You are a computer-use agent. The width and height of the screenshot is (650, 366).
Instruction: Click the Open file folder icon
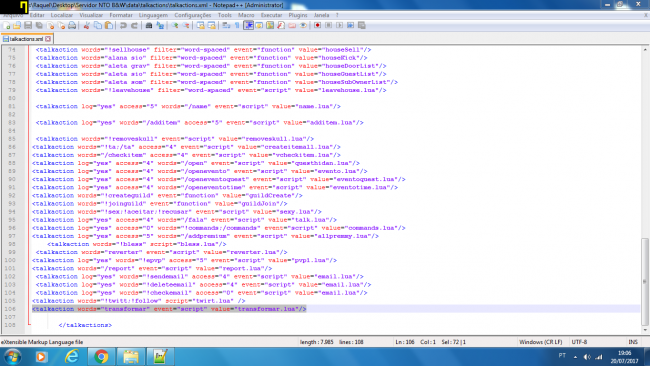click(17, 26)
